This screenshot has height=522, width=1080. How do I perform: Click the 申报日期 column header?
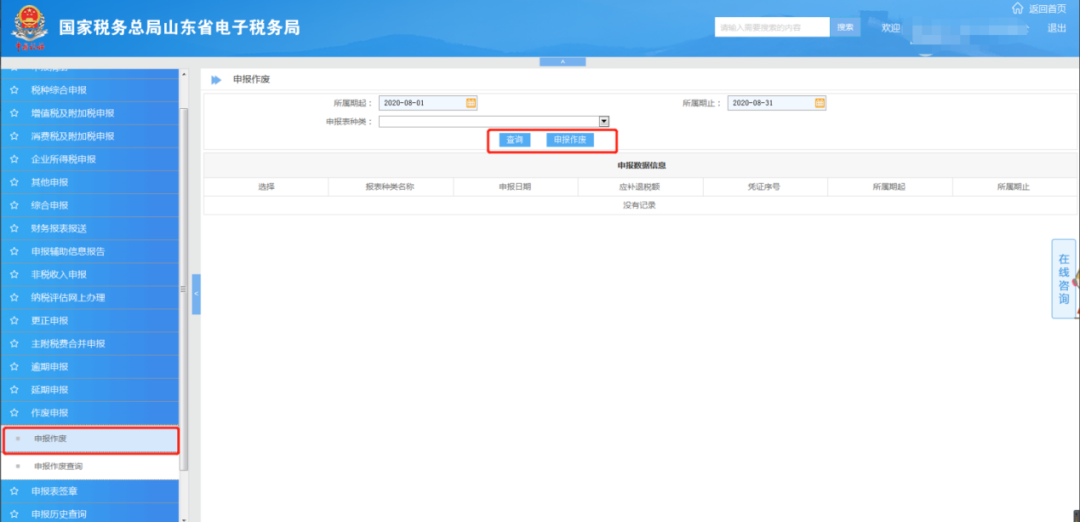point(515,187)
